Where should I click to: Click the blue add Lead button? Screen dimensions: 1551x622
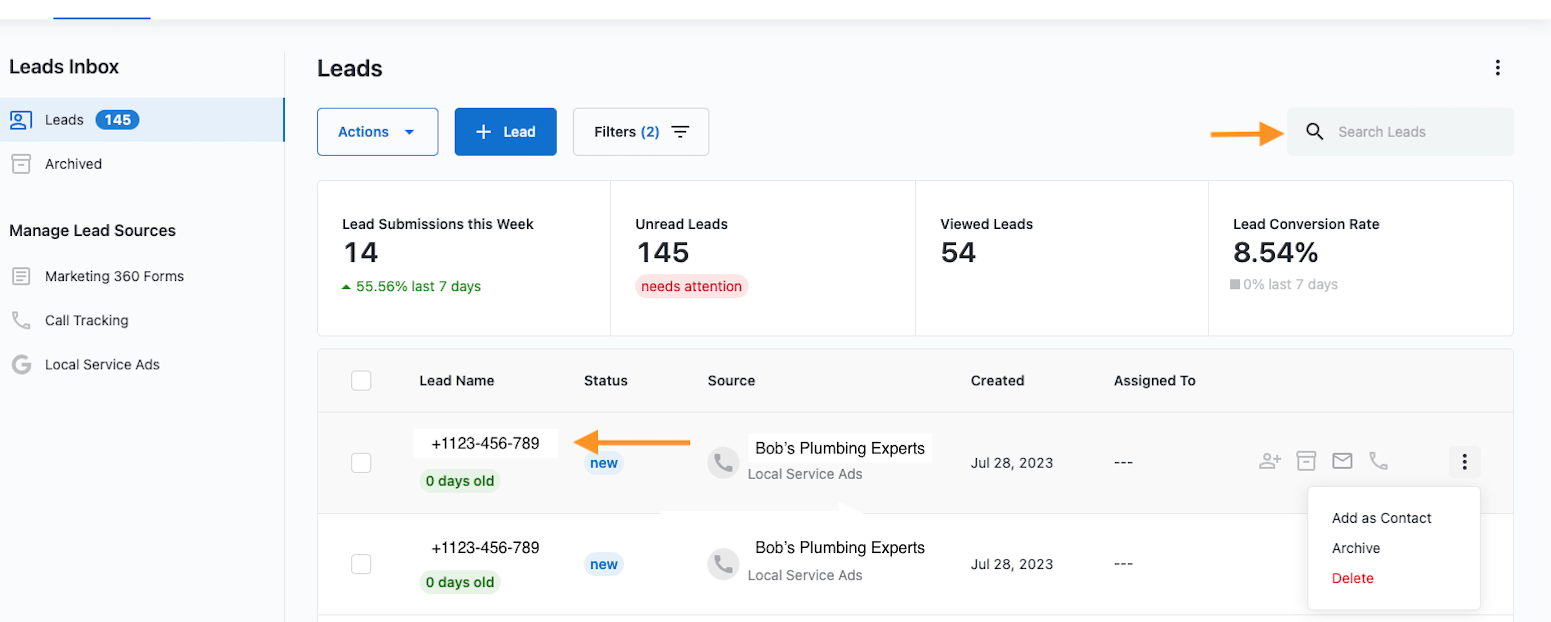point(505,132)
